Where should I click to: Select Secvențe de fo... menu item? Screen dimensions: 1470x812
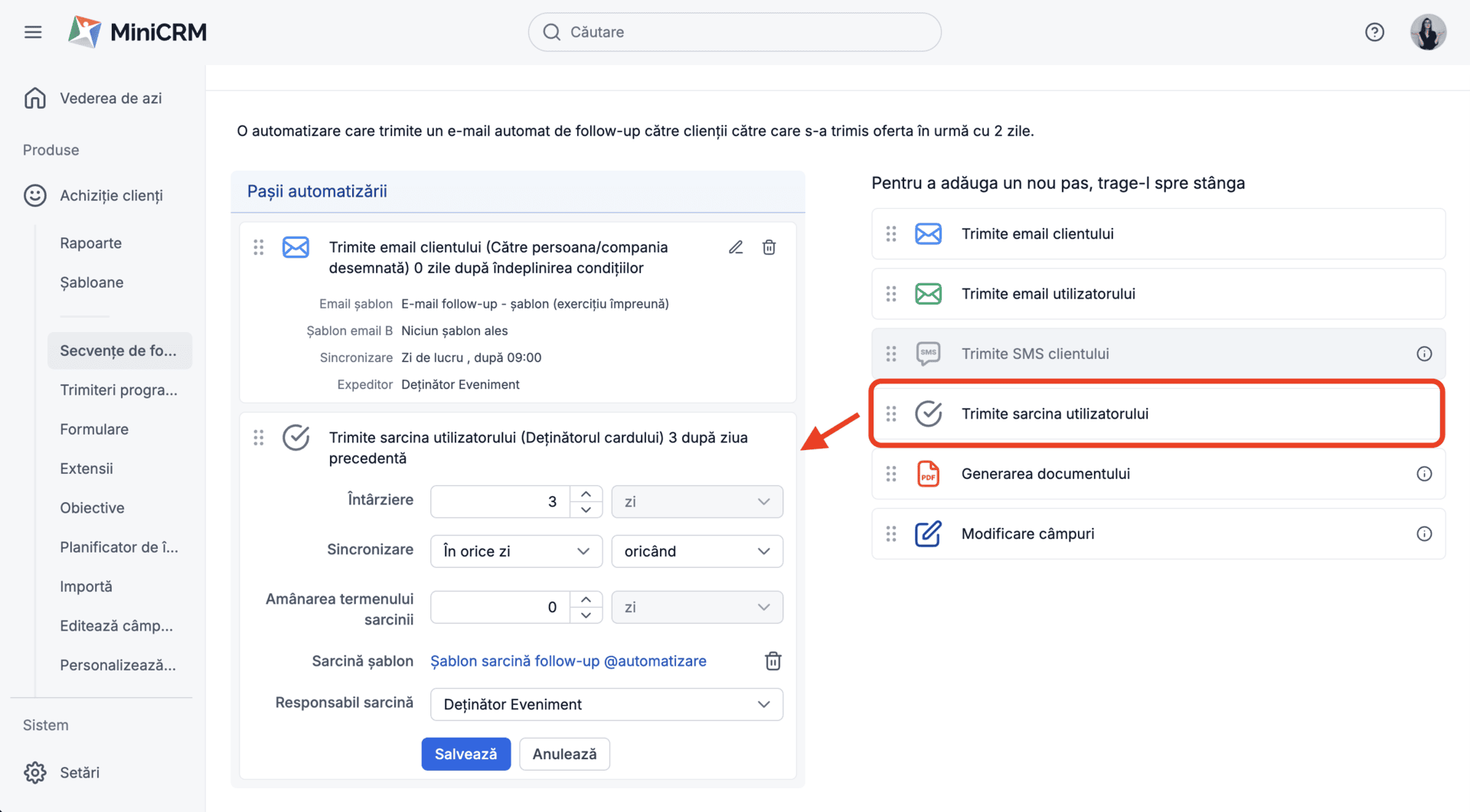click(119, 351)
